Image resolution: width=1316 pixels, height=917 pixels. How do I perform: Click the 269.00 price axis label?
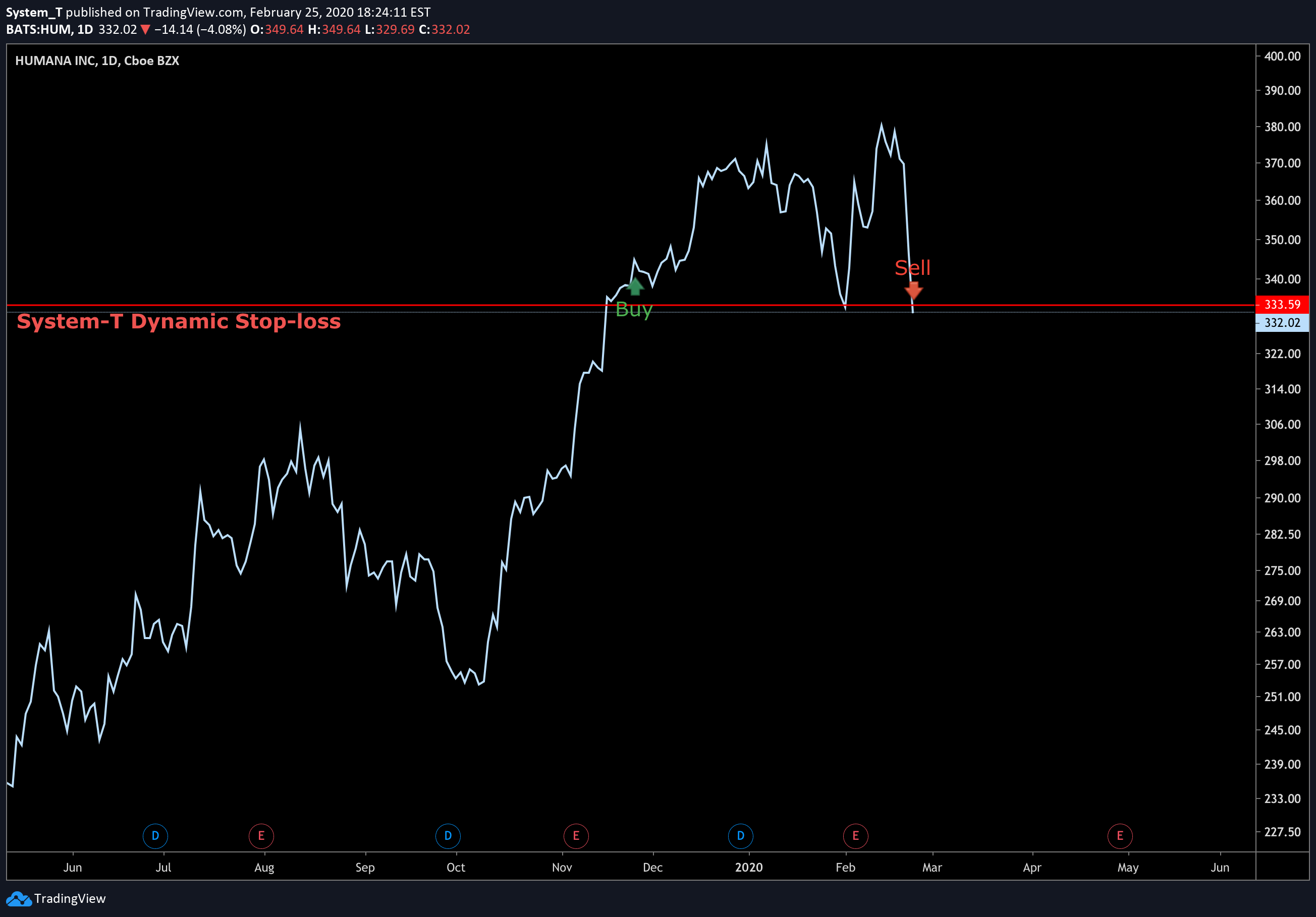tap(1282, 601)
